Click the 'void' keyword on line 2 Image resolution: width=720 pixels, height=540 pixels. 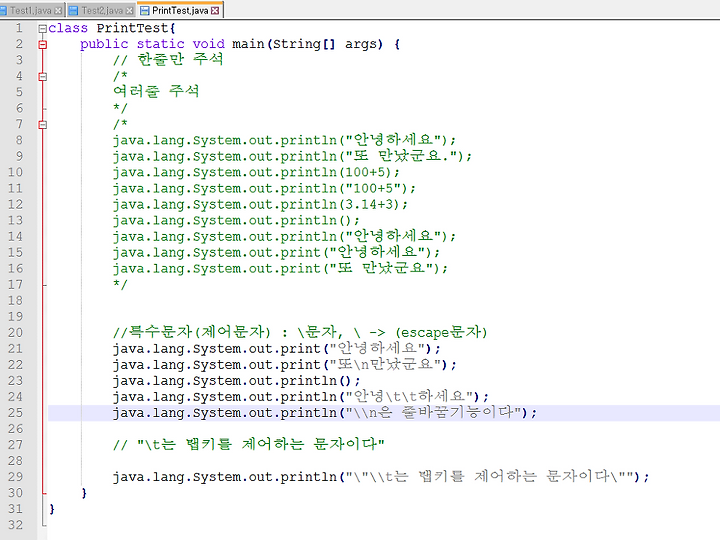pos(208,44)
